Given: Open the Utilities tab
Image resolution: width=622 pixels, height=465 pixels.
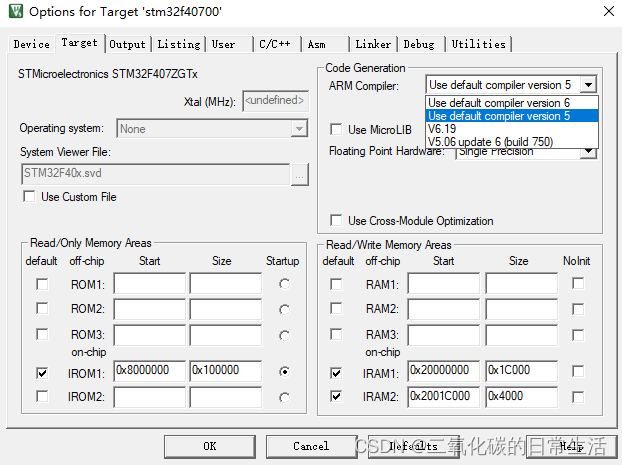Looking at the screenshot, I should (x=478, y=44).
